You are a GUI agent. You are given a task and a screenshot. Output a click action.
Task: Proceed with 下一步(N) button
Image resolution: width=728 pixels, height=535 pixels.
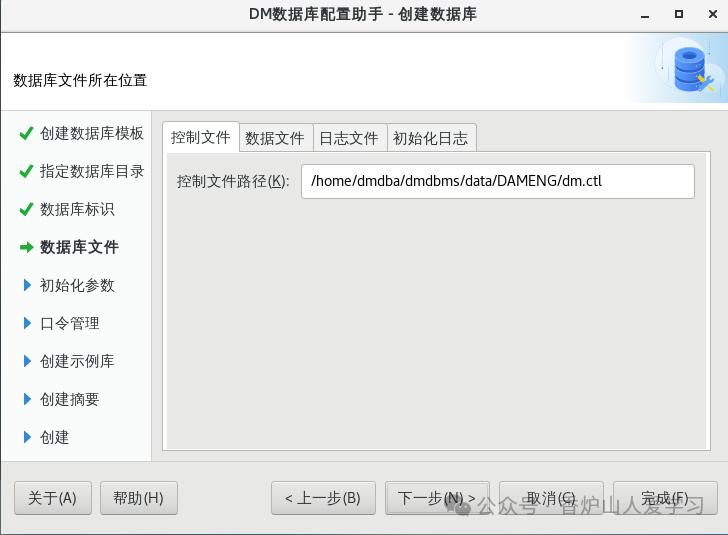pos(437,498)
